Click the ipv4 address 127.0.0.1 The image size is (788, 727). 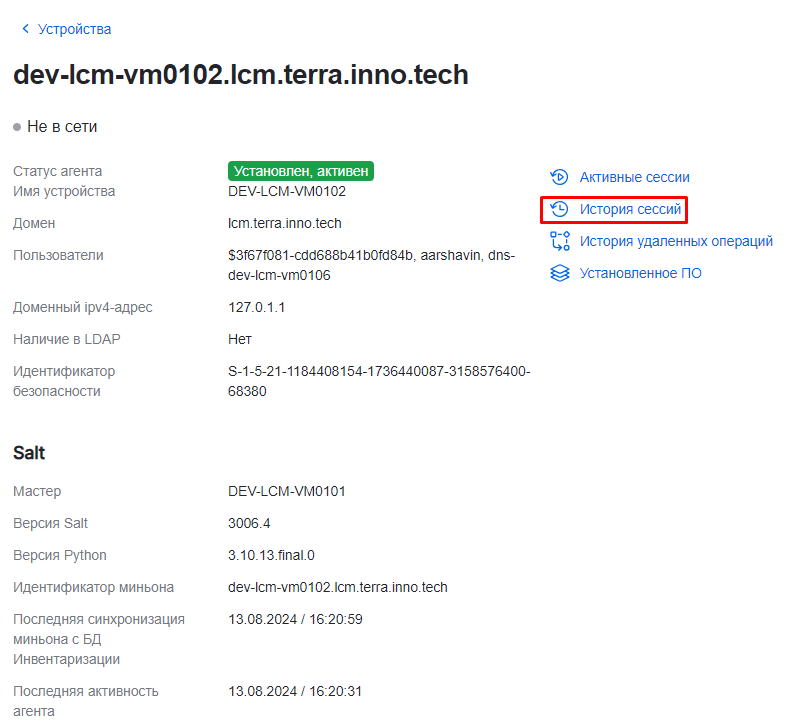(257, 307)
